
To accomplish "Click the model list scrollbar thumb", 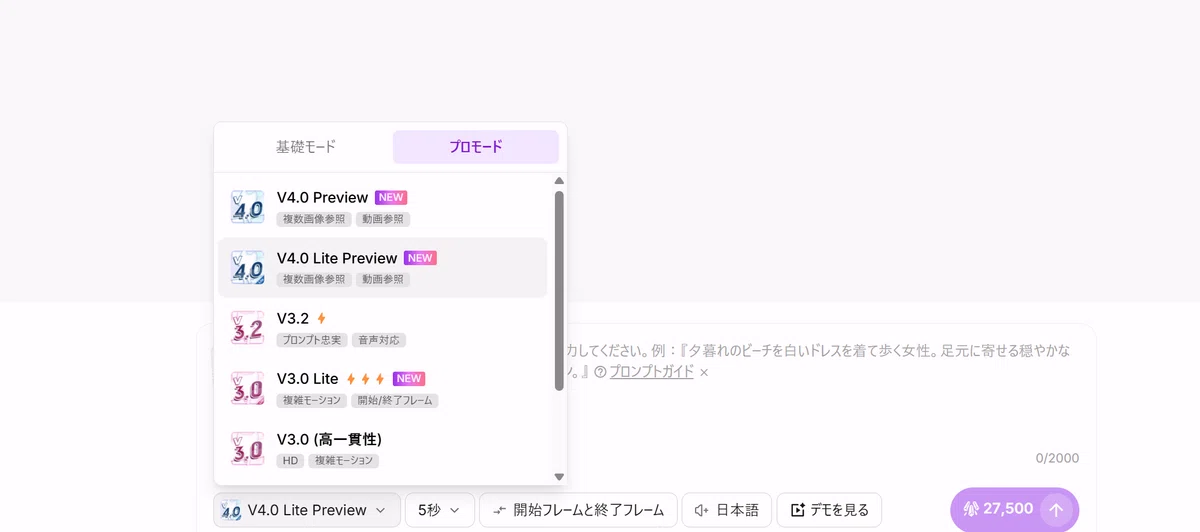I will coord(559,290).
